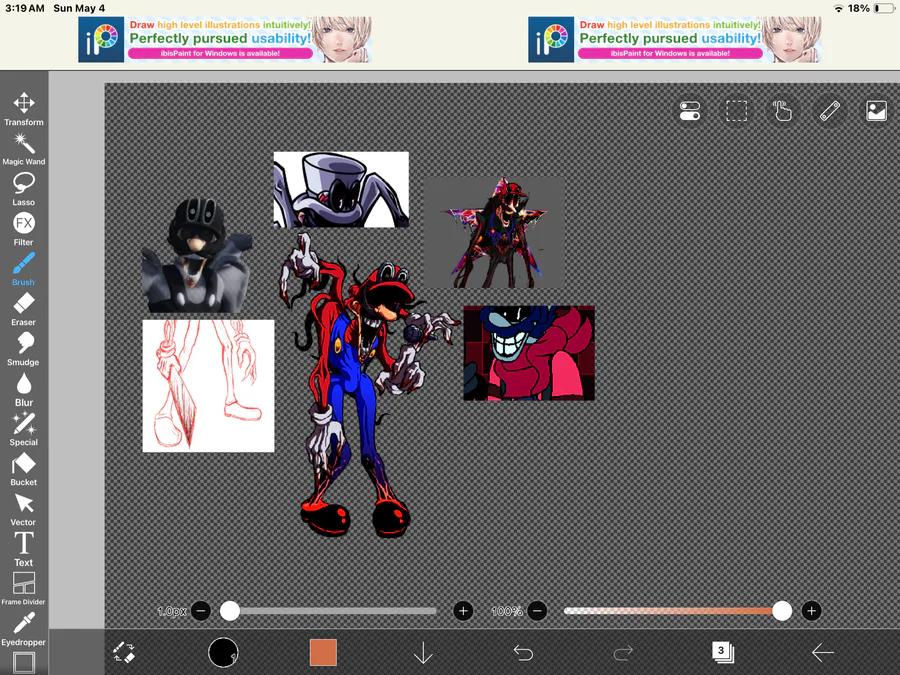The image size is (900, 675).
Task: Tap the back arrow to exit canvas
Action: tap(823, 653)
